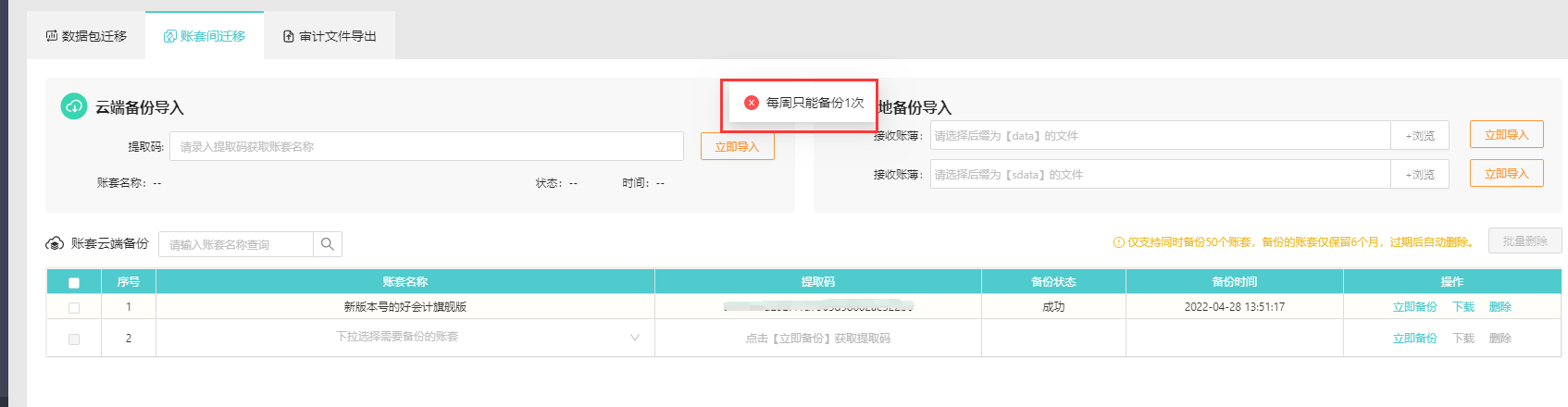The width and height of the screenshot is (1568, 407).
Task: Click the extraction code input field
Action: [x=426, y=147]
